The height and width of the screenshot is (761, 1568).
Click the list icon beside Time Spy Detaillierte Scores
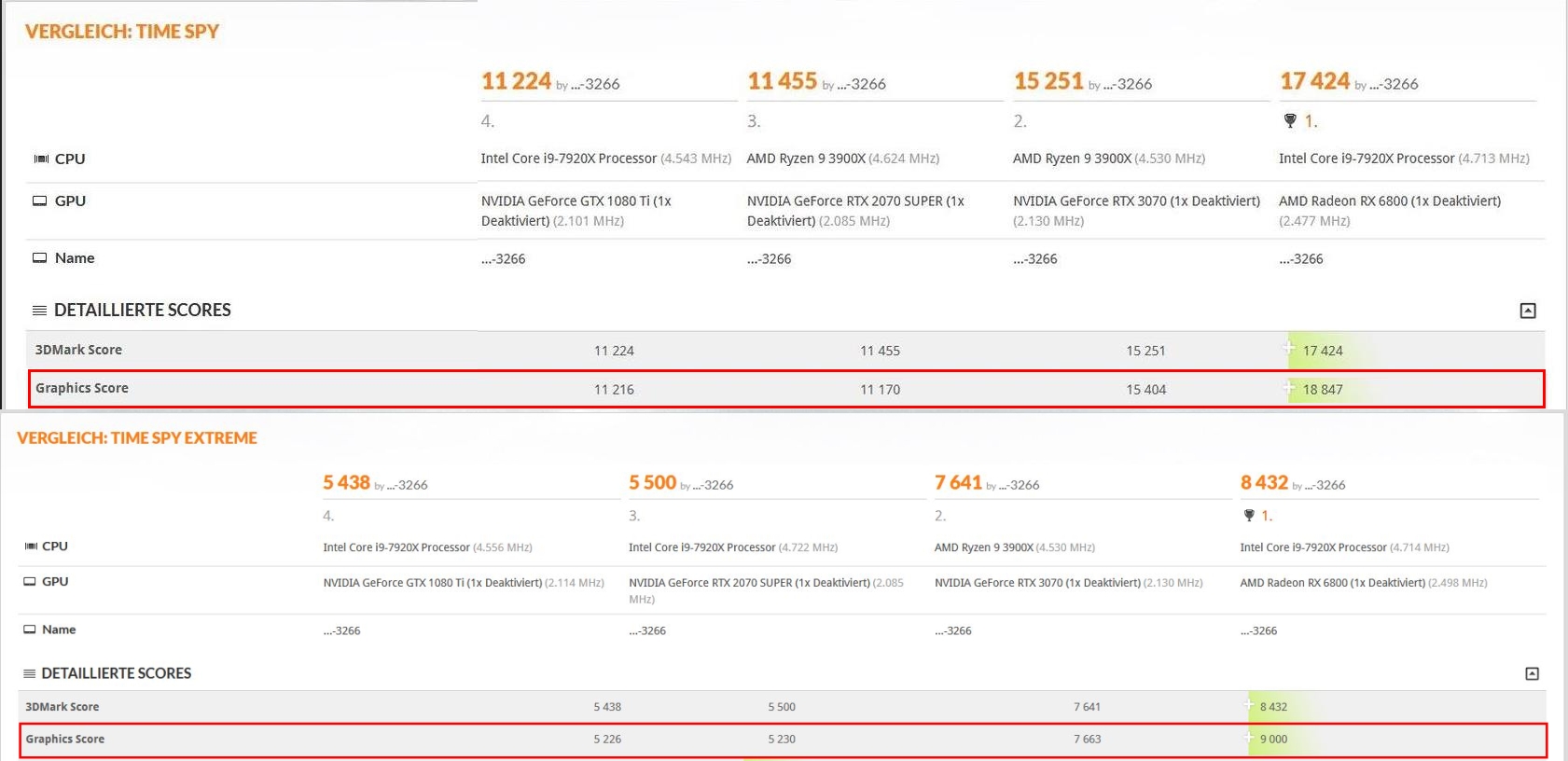point(39,311)
